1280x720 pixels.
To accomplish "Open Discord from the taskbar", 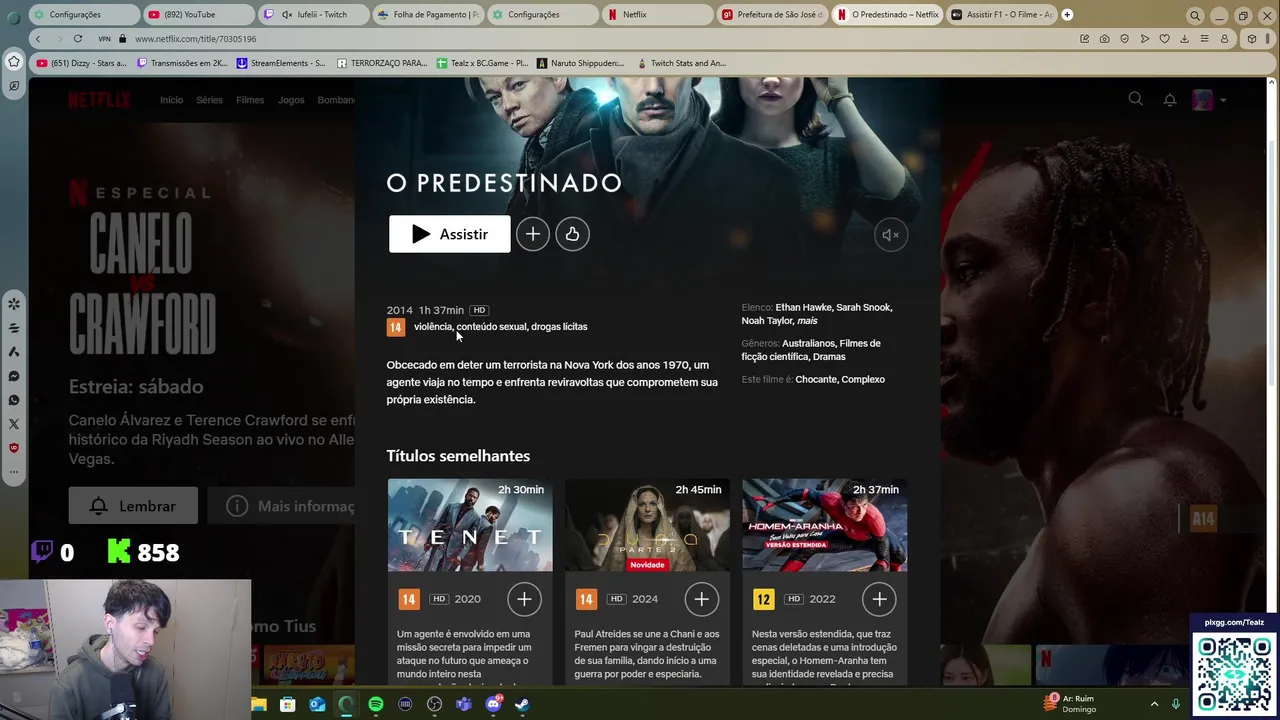I will pyautogui.click(x=493, y=704).
